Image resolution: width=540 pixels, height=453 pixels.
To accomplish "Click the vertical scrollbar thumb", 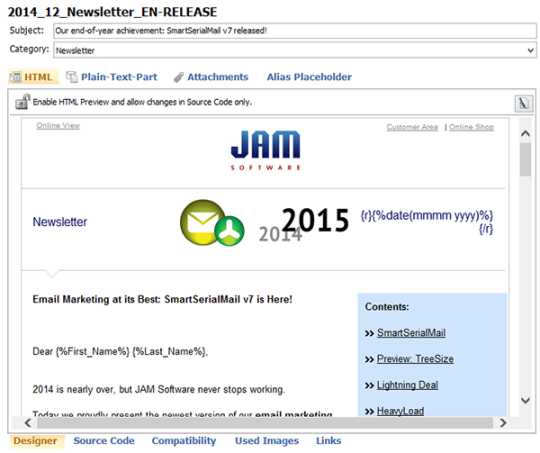I will click(x=525, y=159).
